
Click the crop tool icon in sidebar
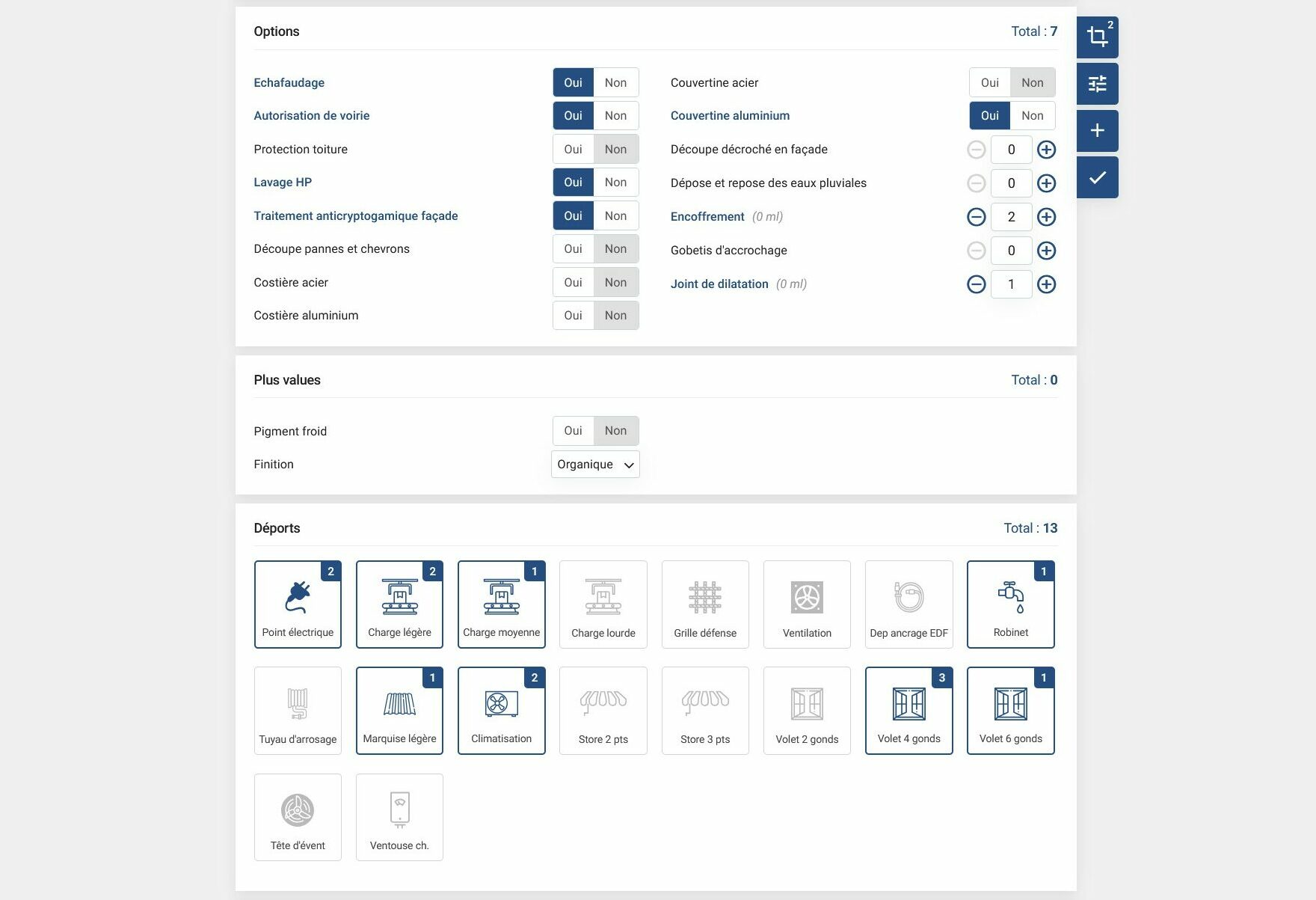1097,37
